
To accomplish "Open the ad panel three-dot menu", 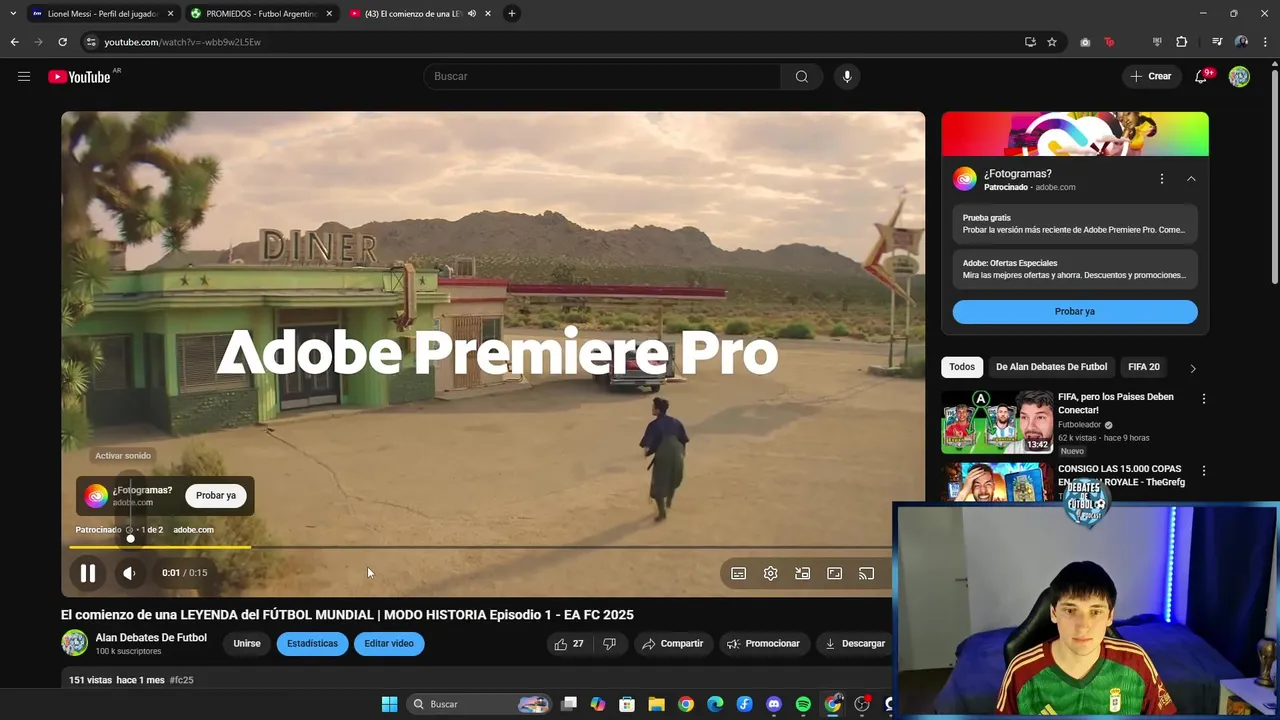I will point(1161,179).
